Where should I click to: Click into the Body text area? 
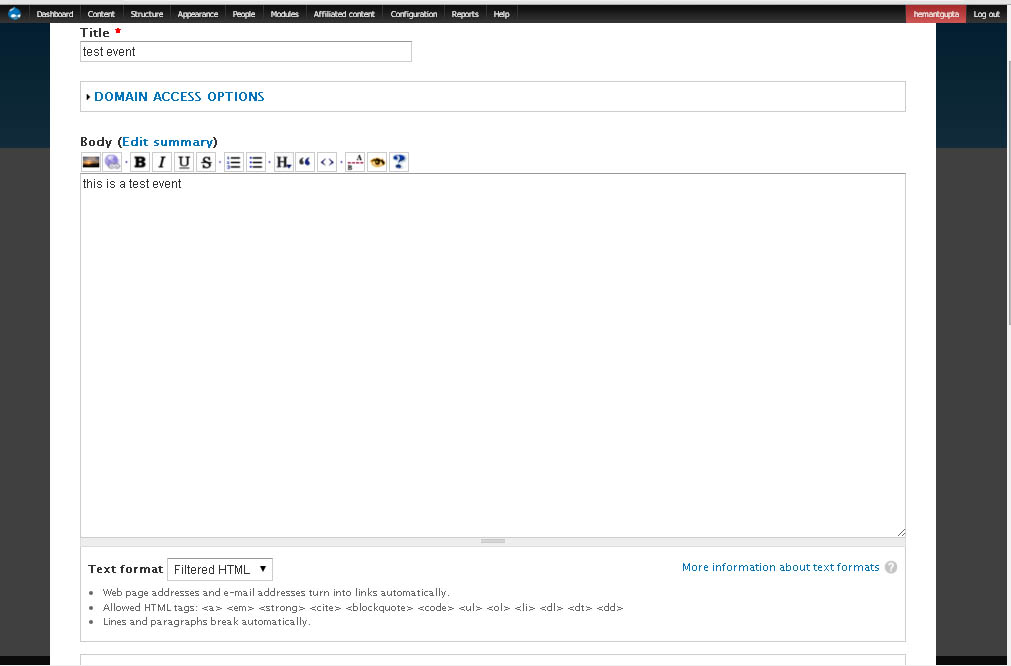[493, 355]
